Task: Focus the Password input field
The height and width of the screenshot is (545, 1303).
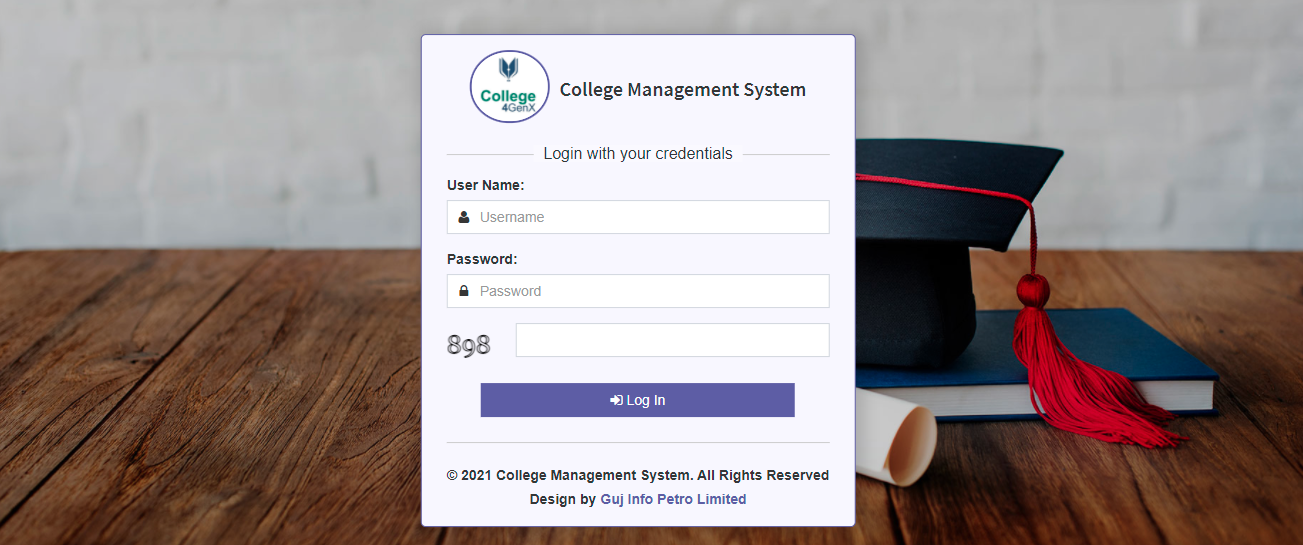Action: coord(650,291)
